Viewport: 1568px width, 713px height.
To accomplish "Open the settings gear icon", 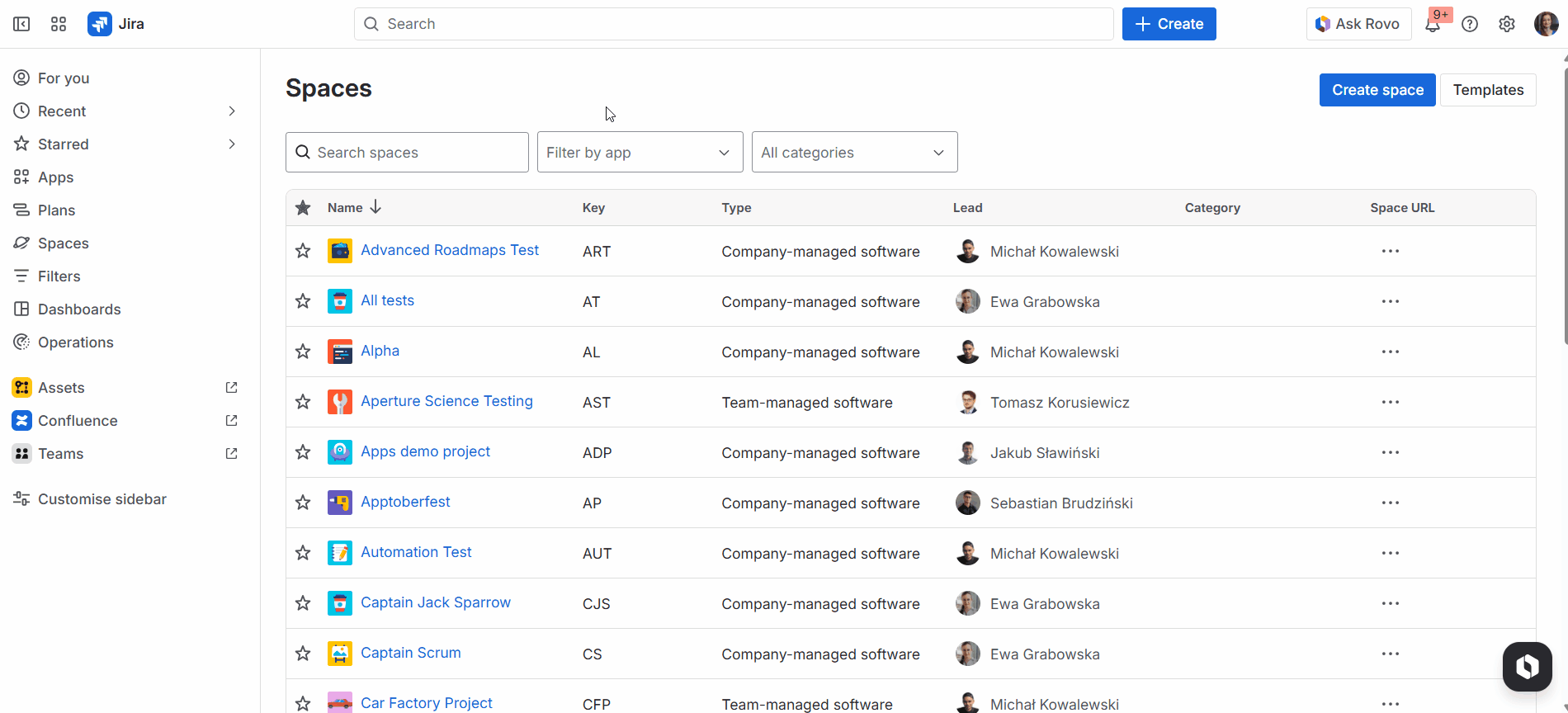I will coord(1507,24).
